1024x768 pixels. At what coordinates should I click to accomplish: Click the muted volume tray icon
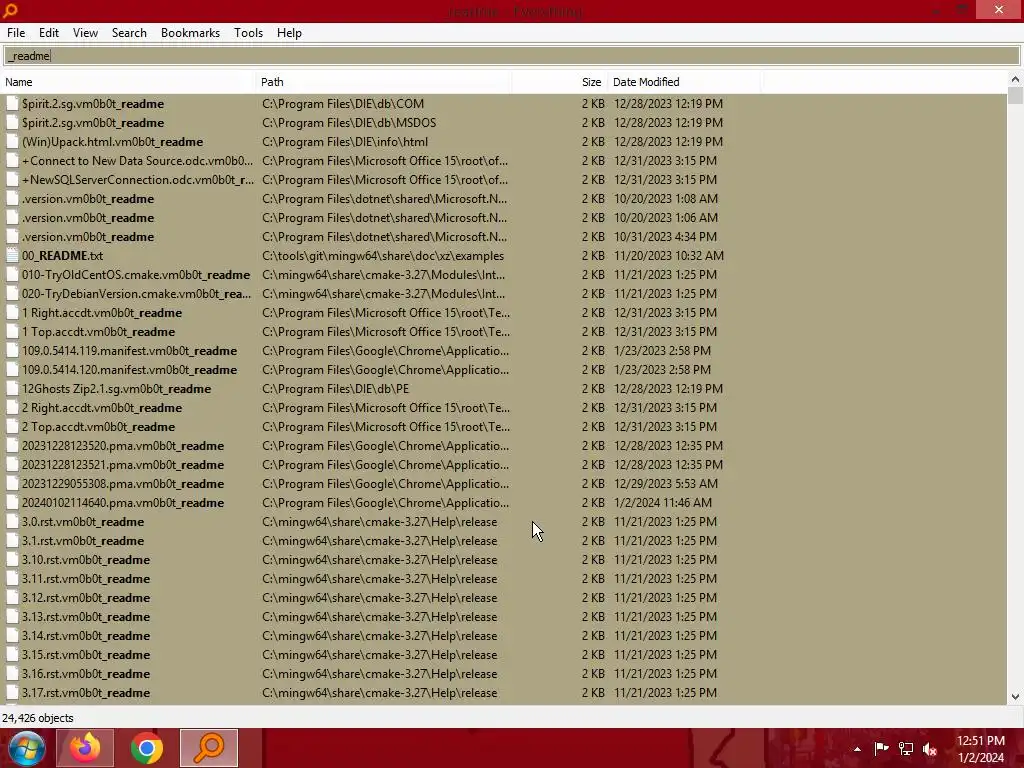[930, 748]
